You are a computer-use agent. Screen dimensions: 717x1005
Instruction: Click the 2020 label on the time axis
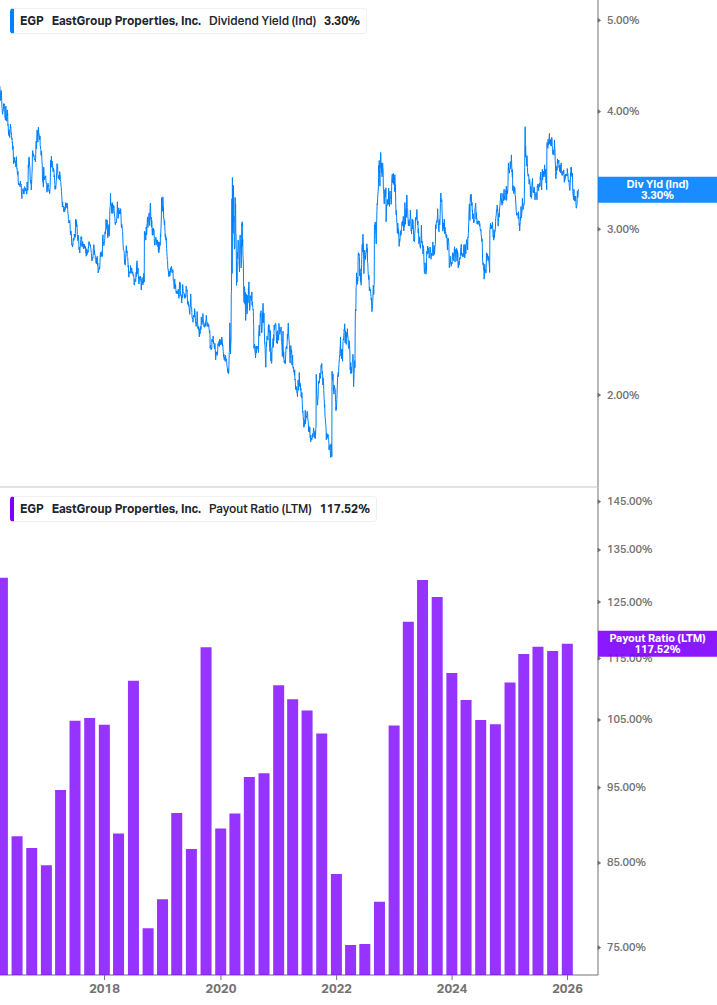click(220, 989)
